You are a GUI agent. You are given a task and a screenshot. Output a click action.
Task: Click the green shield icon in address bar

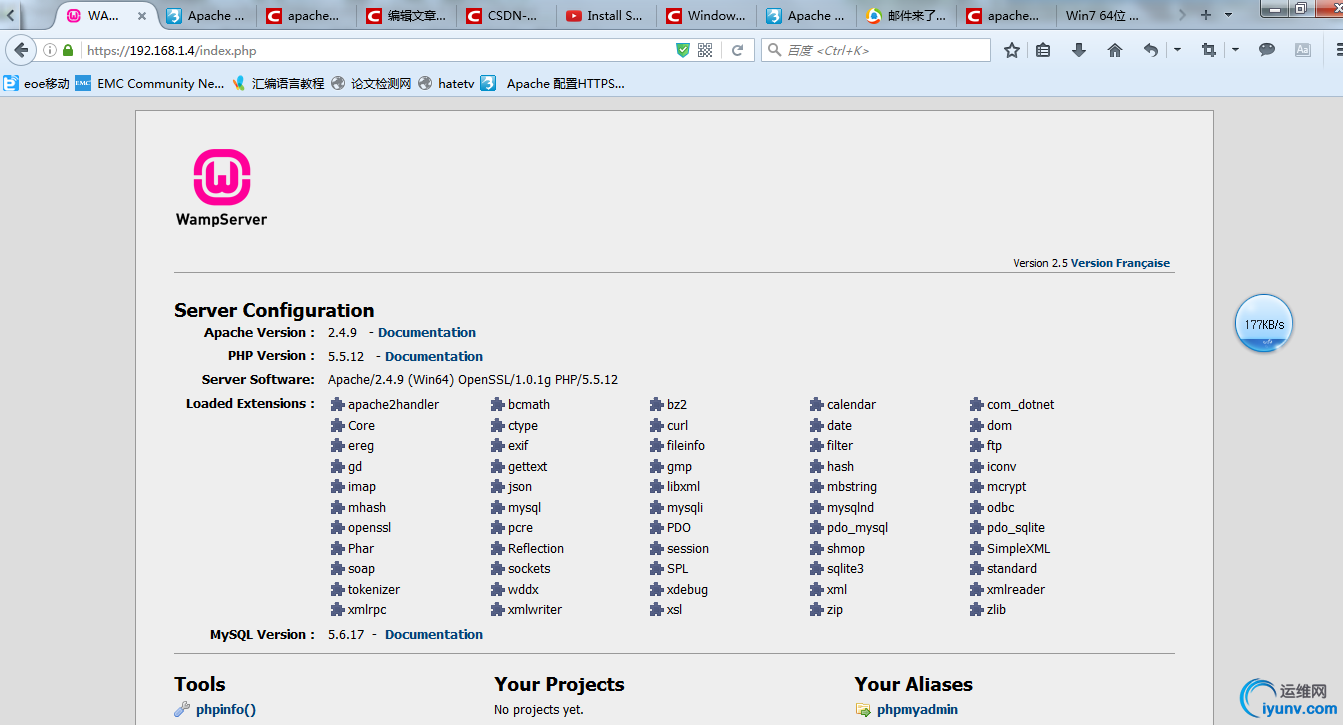click(683, 50)
